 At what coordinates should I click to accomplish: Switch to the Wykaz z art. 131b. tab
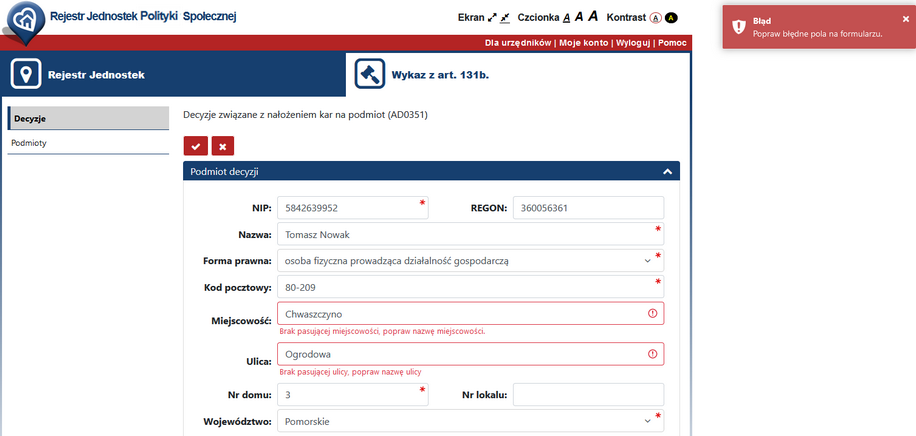pos(518,74)
